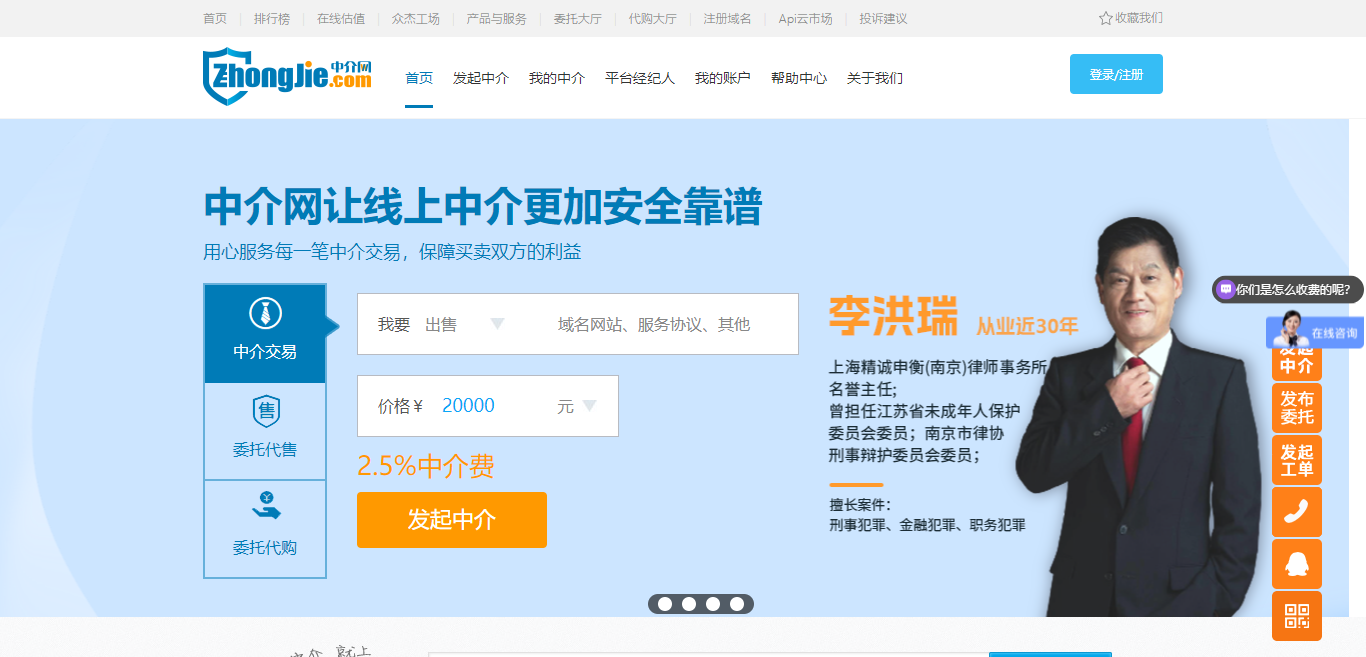
Task: Click the second carousel dot indicator
Action: click(x=688, y=604)
